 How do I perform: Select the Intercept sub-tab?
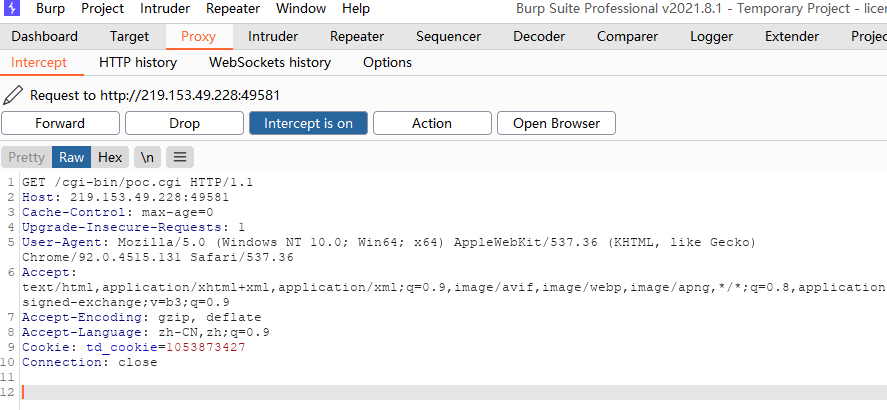(39, 62)
